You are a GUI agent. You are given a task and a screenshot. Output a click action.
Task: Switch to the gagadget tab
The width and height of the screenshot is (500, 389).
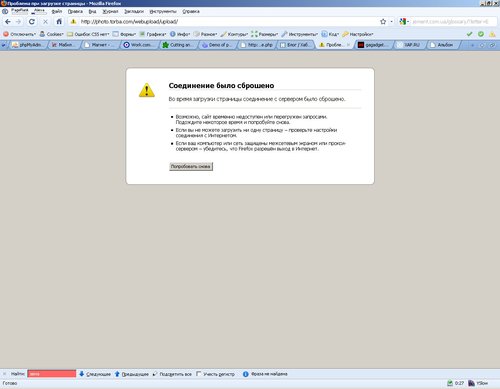click(x=373, y=45)
